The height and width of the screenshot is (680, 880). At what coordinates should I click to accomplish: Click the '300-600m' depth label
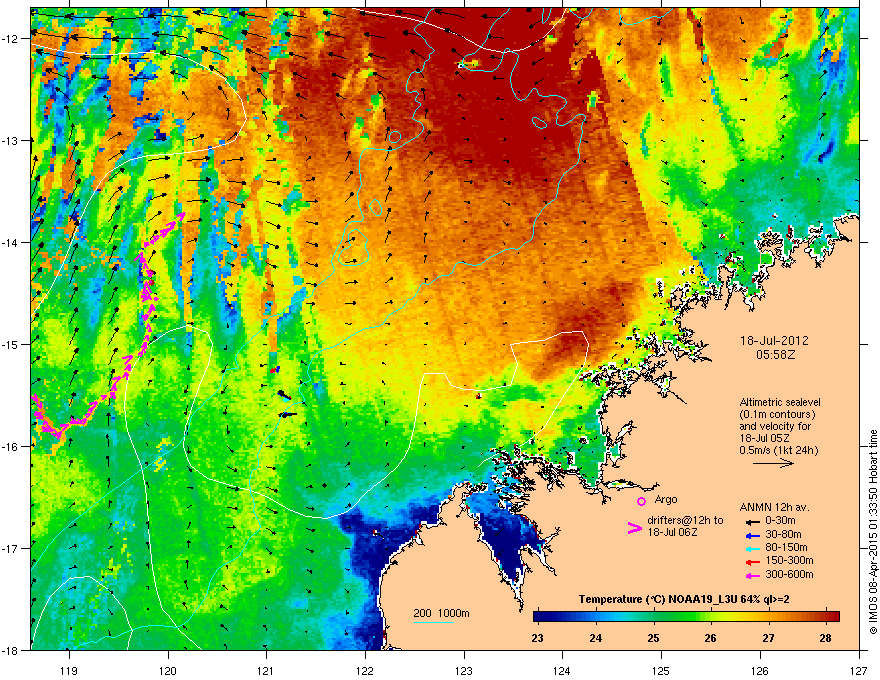(789, 575)
